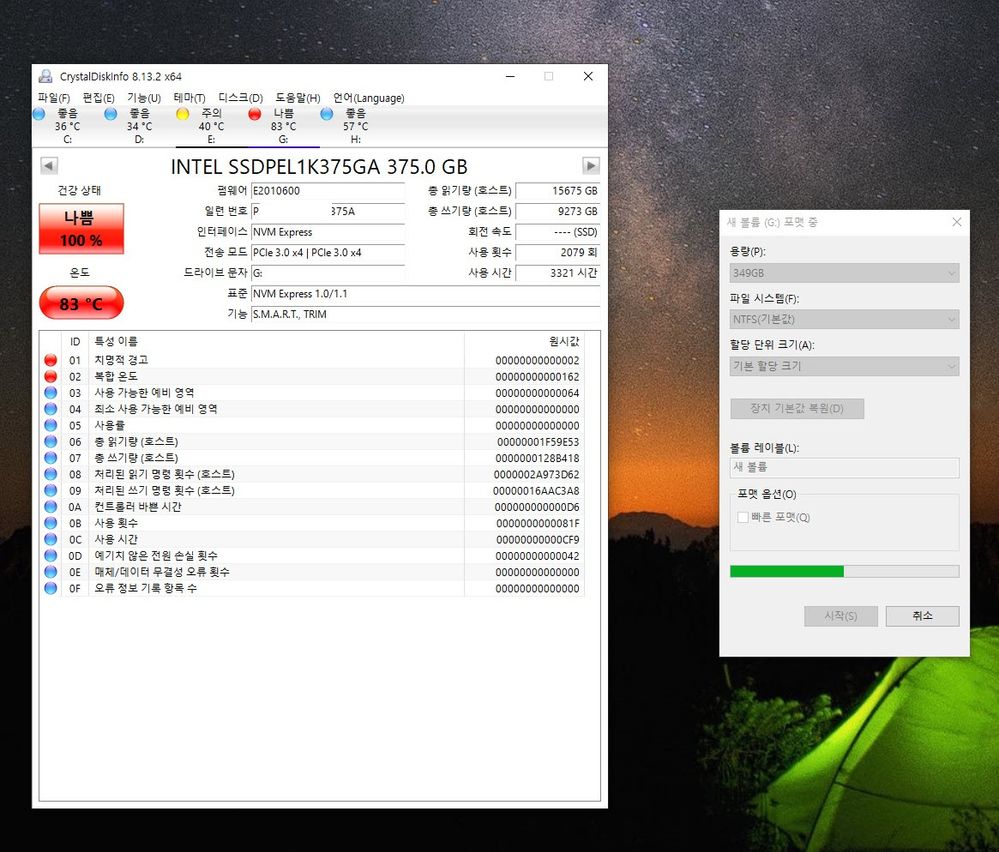This screenshot has height=852, width=999.
Task: Select drive G: red bad status icon
Action: pyautogui.click(x=255, y=114)
